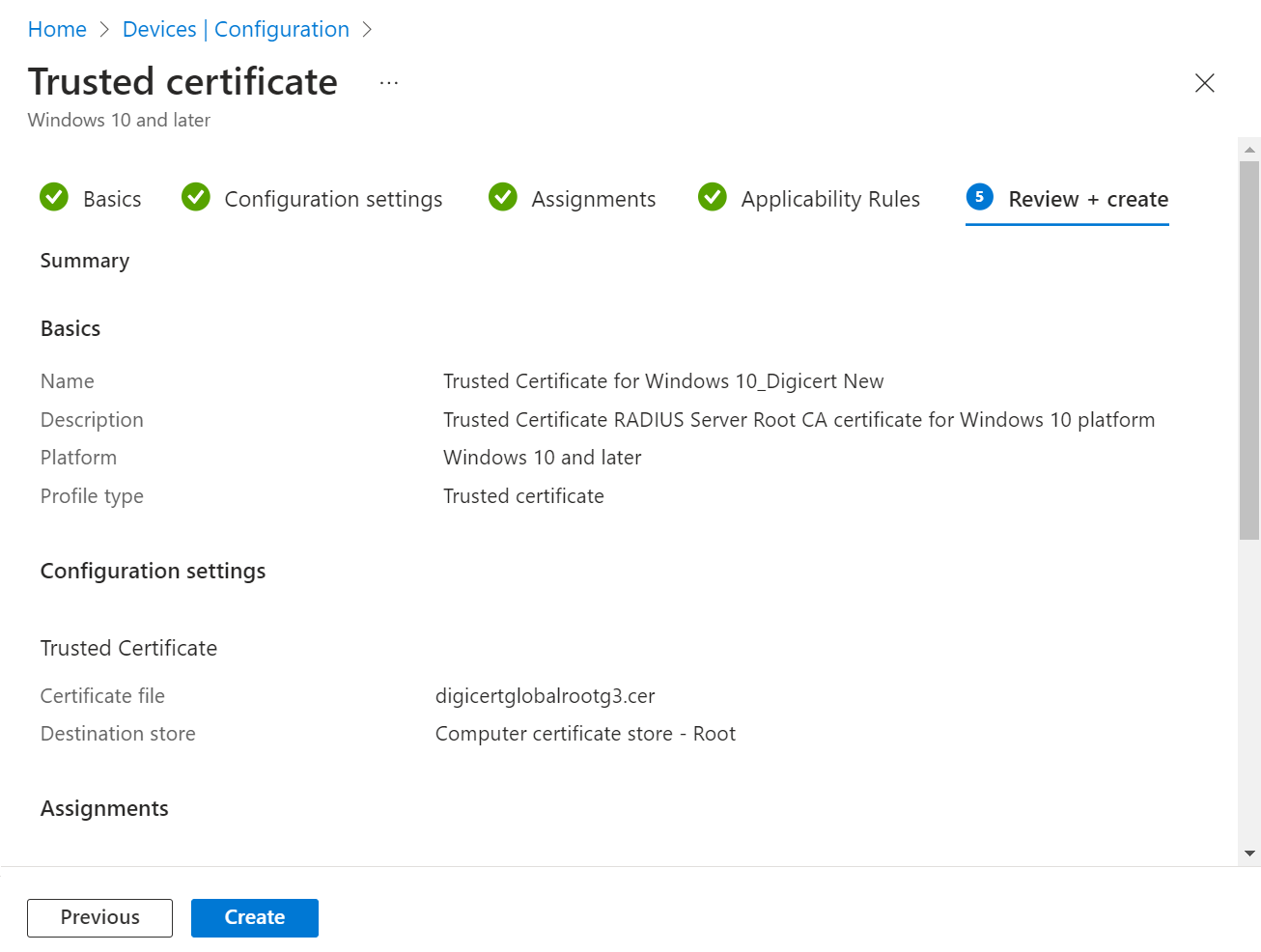The width and height of the screenshot is (1261, 952).
Task: Click the 'Description' field label
Action: coord(92,420)
